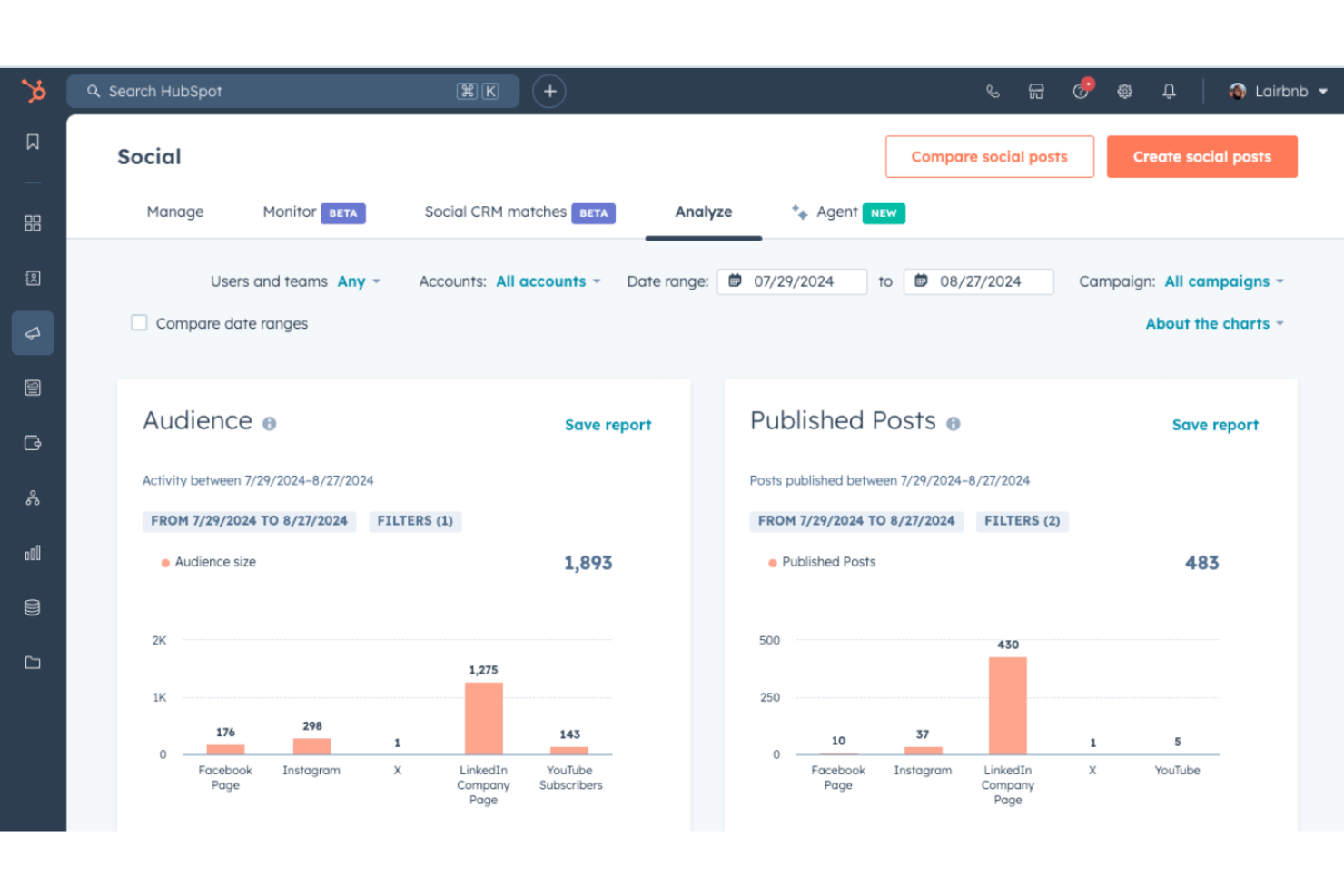Open the All accounts dropdown
The width and height of the screenshot is (1344, 896).
pos(541,281)
